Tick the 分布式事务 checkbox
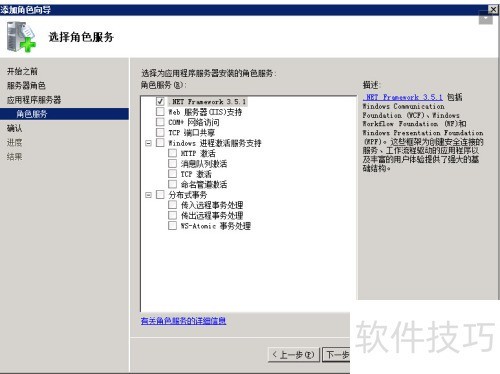 pyautogui.click(x=160, y=194)
